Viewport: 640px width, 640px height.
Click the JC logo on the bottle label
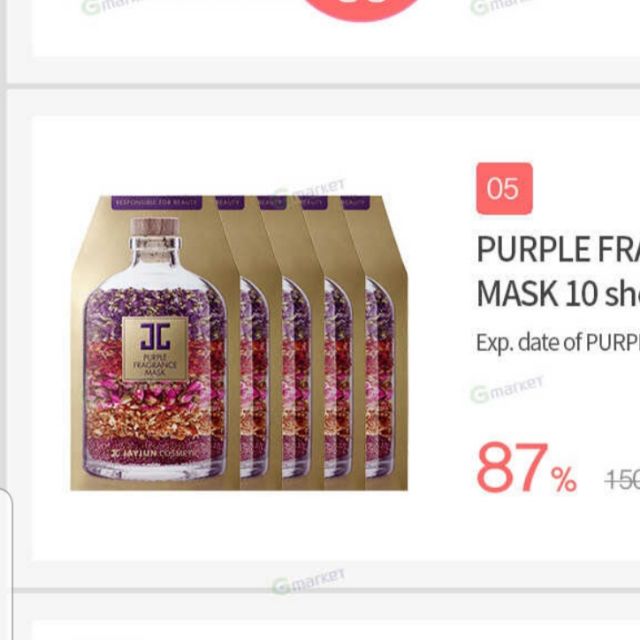click(155, 337)
